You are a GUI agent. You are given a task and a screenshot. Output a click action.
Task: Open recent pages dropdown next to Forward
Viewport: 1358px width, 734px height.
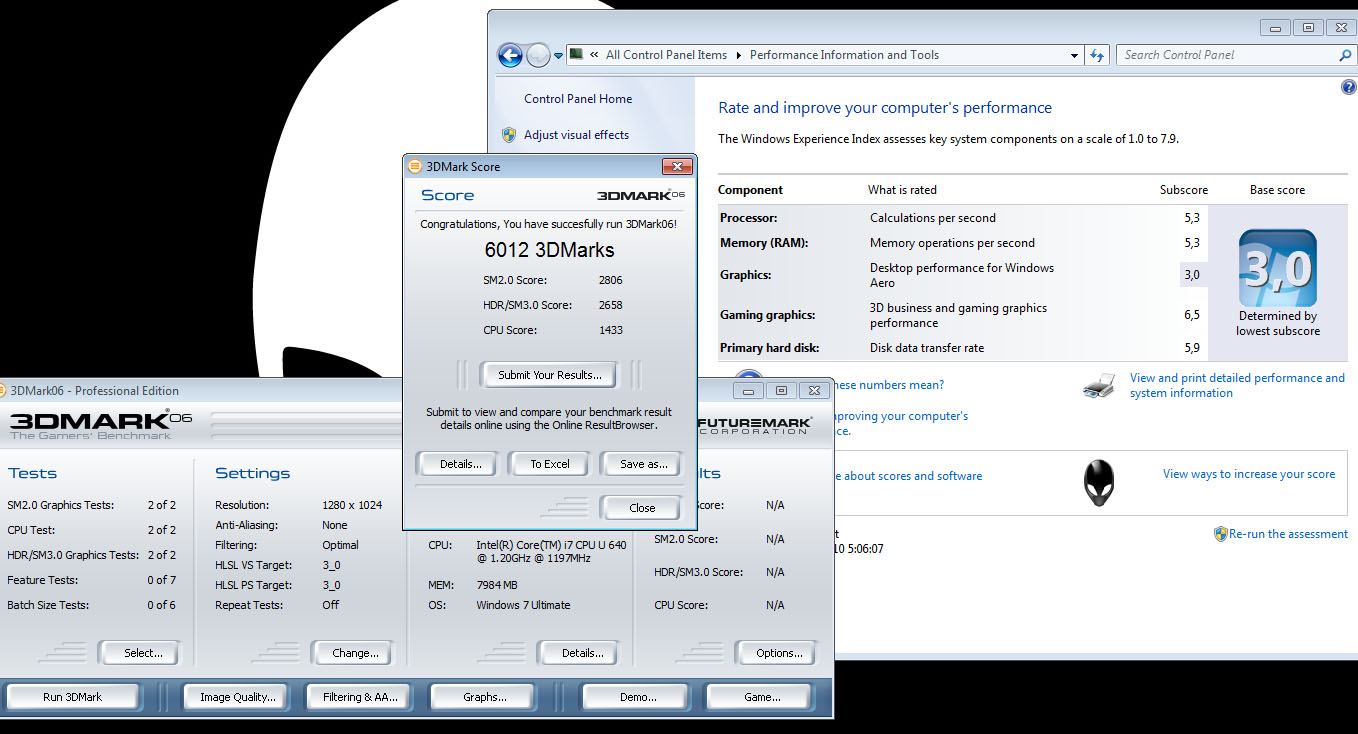coord(559,56)
